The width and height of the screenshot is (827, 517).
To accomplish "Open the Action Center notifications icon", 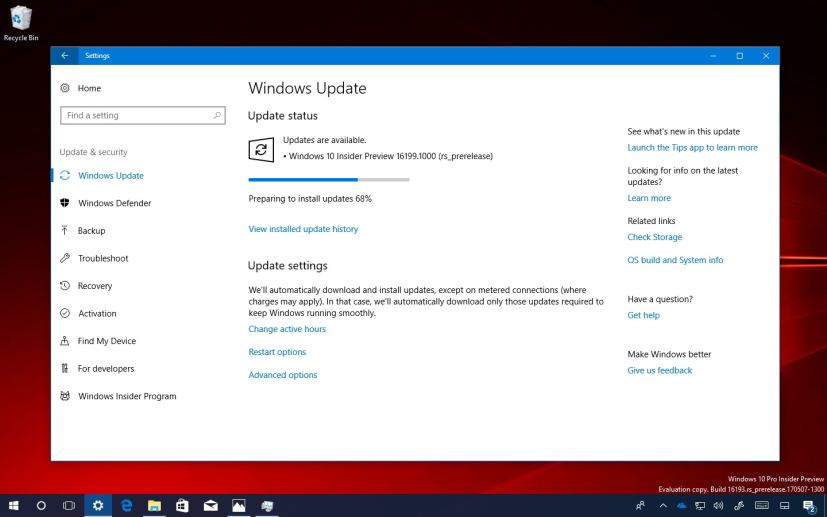I will (x=810, y=506).
